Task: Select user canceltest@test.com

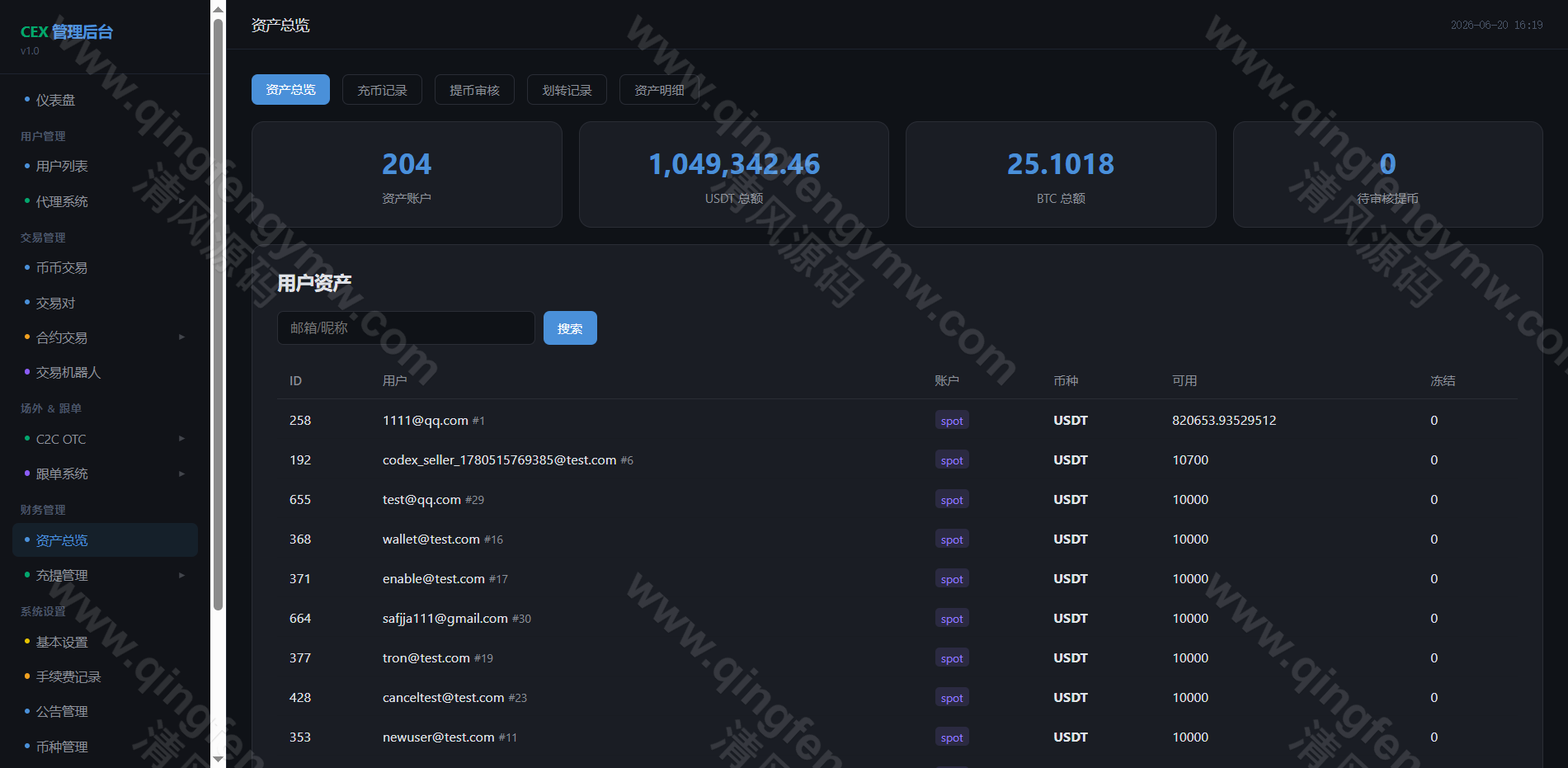Action: pos(444,698)
